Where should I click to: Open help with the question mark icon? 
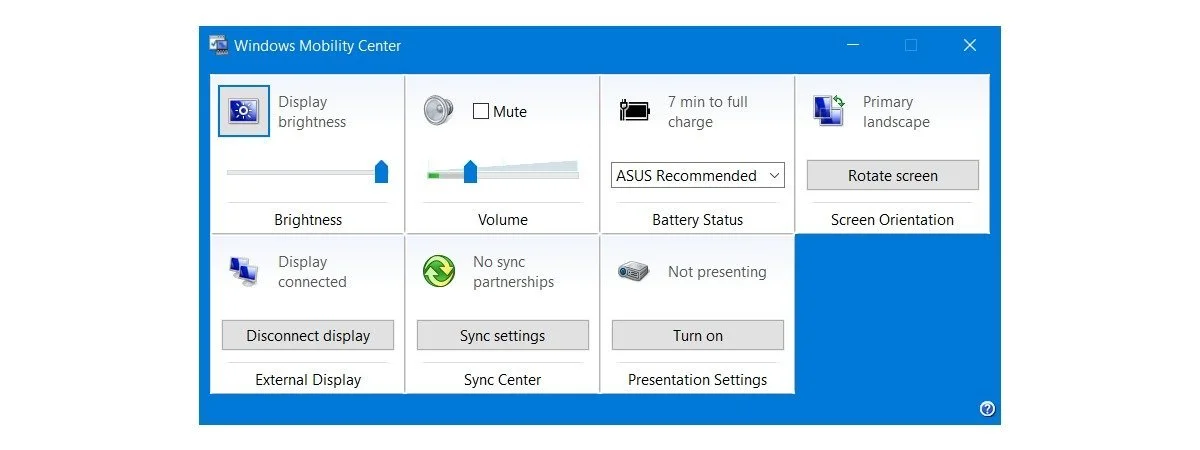987,408
